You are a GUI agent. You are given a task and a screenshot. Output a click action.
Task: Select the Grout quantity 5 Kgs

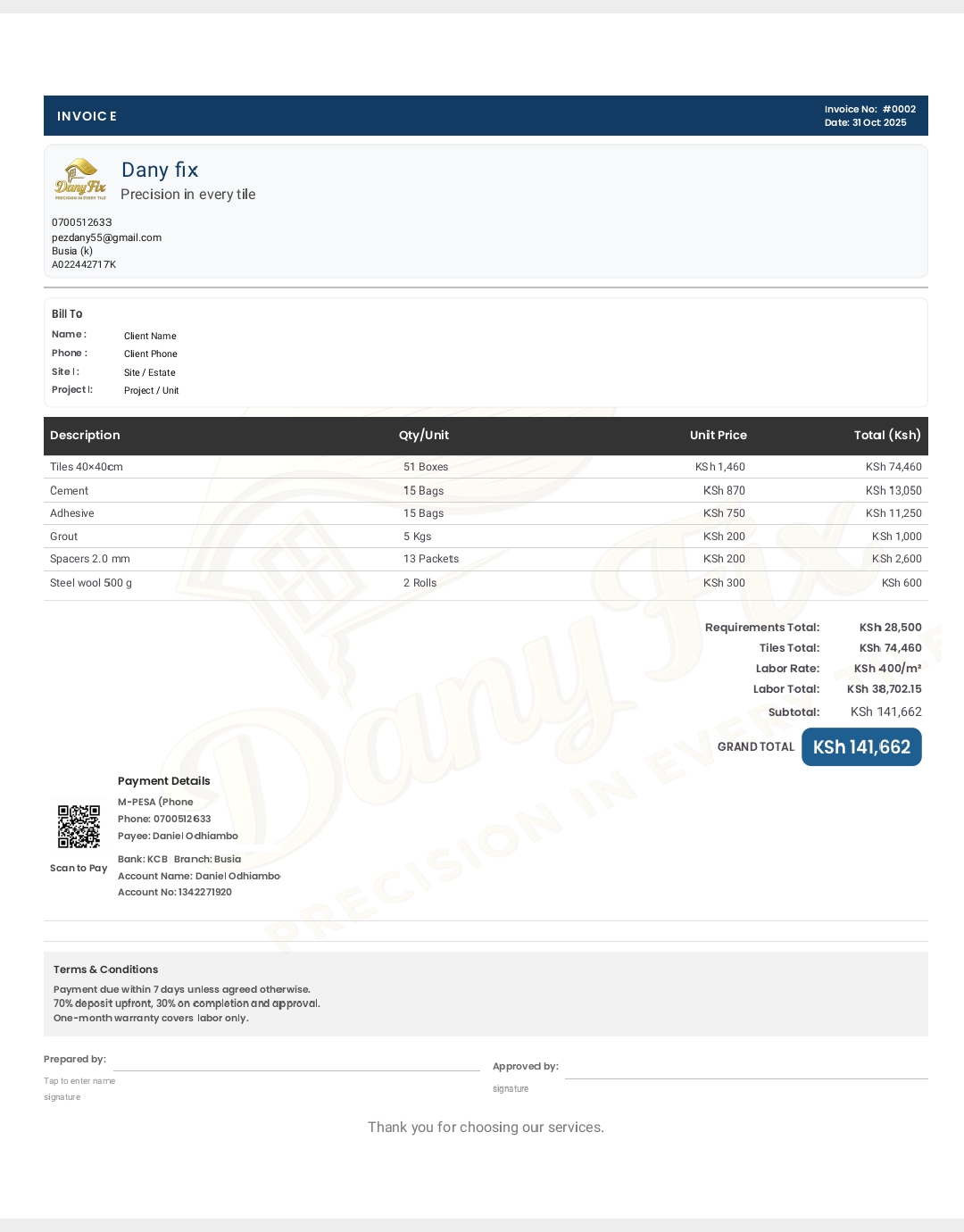[416, 536]
